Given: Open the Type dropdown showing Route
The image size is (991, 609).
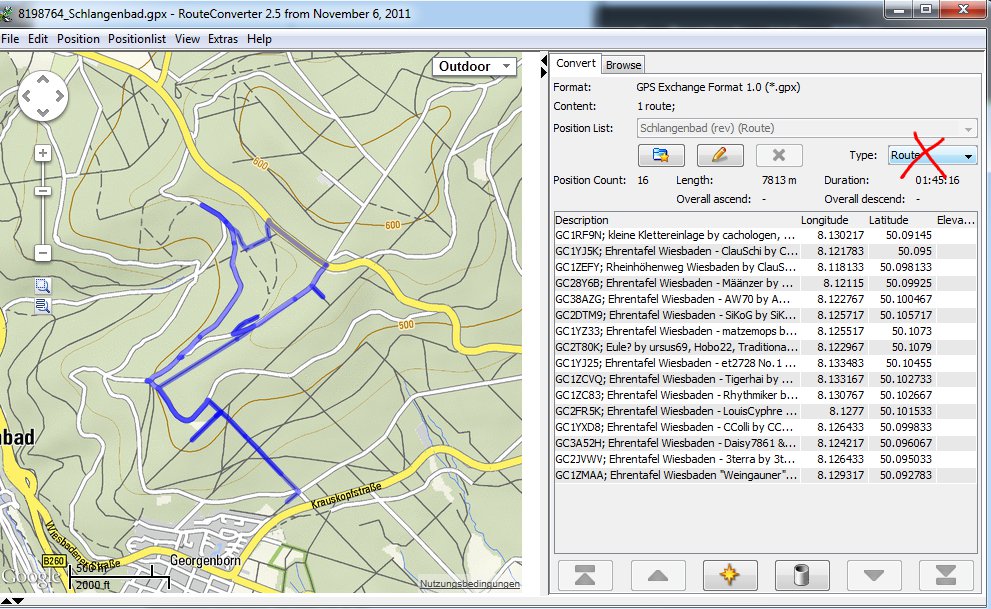Looking at the screenshot, I should click(x=932, y=155).
